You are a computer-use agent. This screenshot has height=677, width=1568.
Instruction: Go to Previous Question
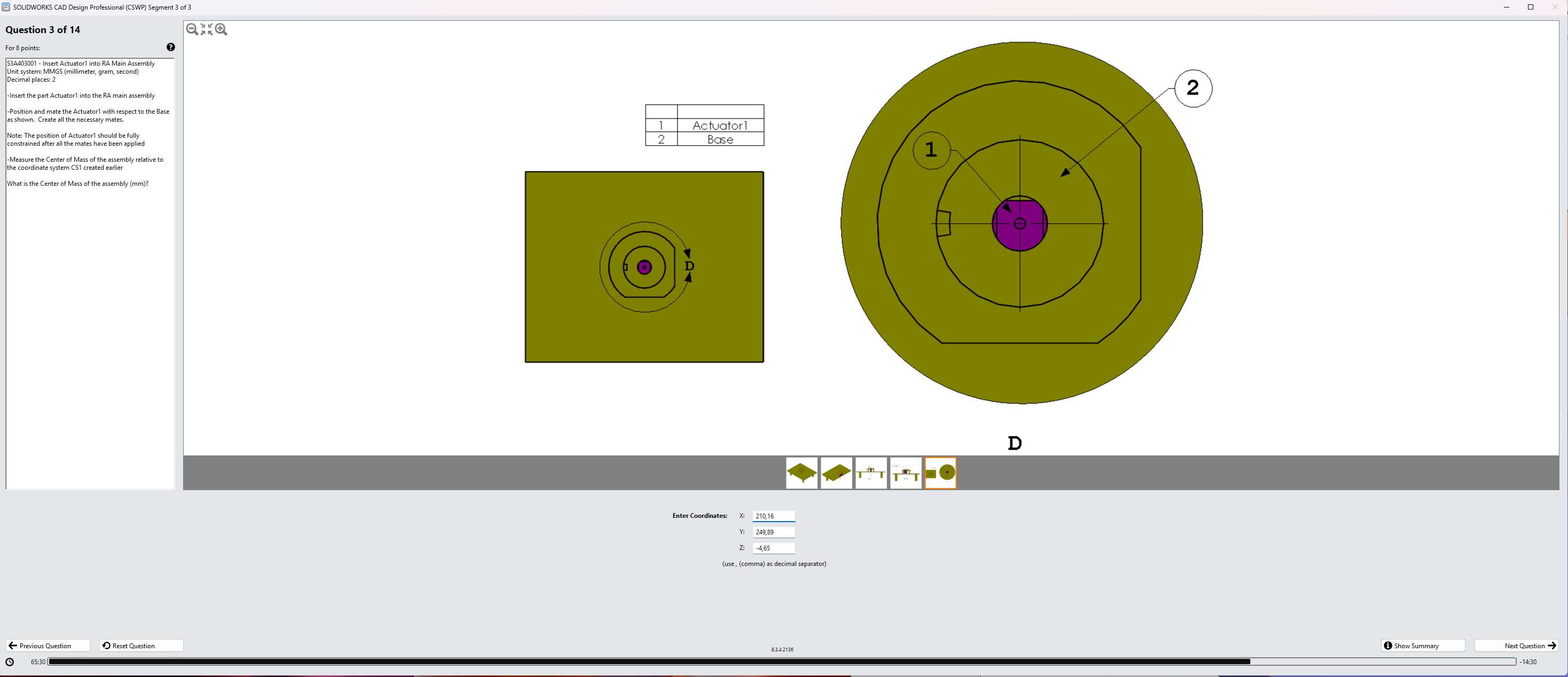tap(48, 646)
